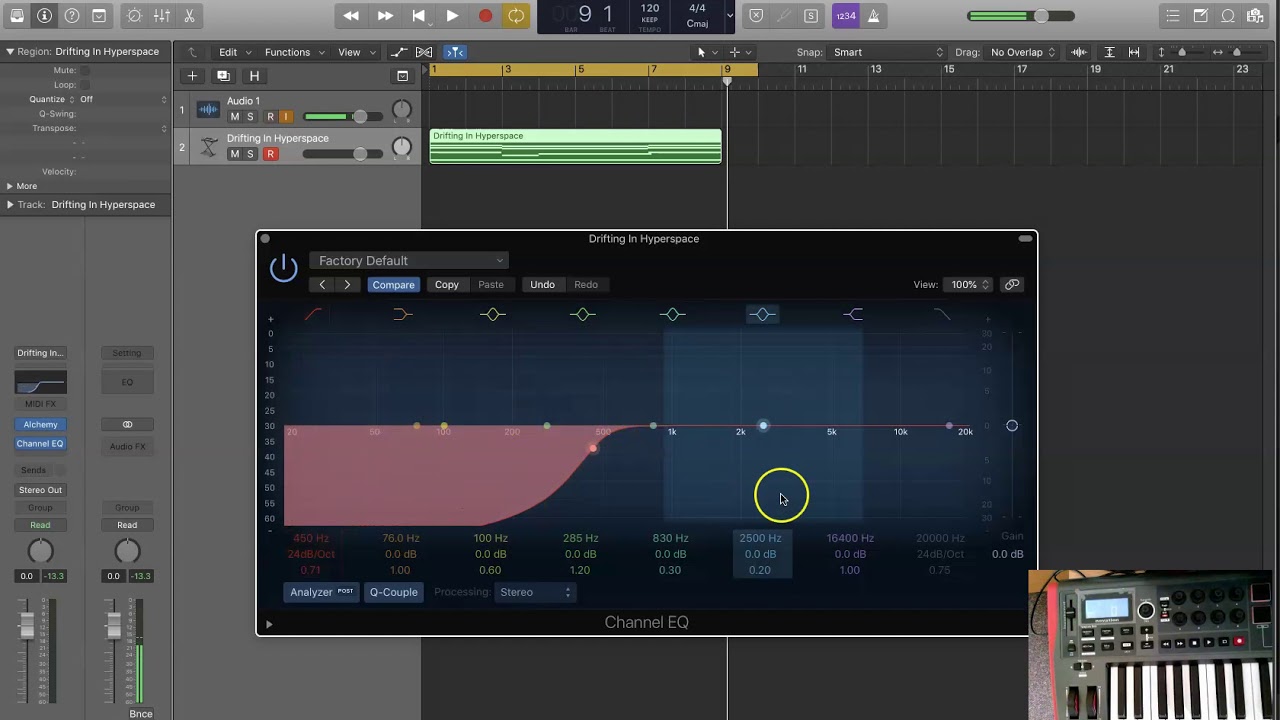The width and height of the screenshot is (1280, 720).
Task: Open the Quantize Off dropdown
Action: pyautogui.click(x=123, y=100)
